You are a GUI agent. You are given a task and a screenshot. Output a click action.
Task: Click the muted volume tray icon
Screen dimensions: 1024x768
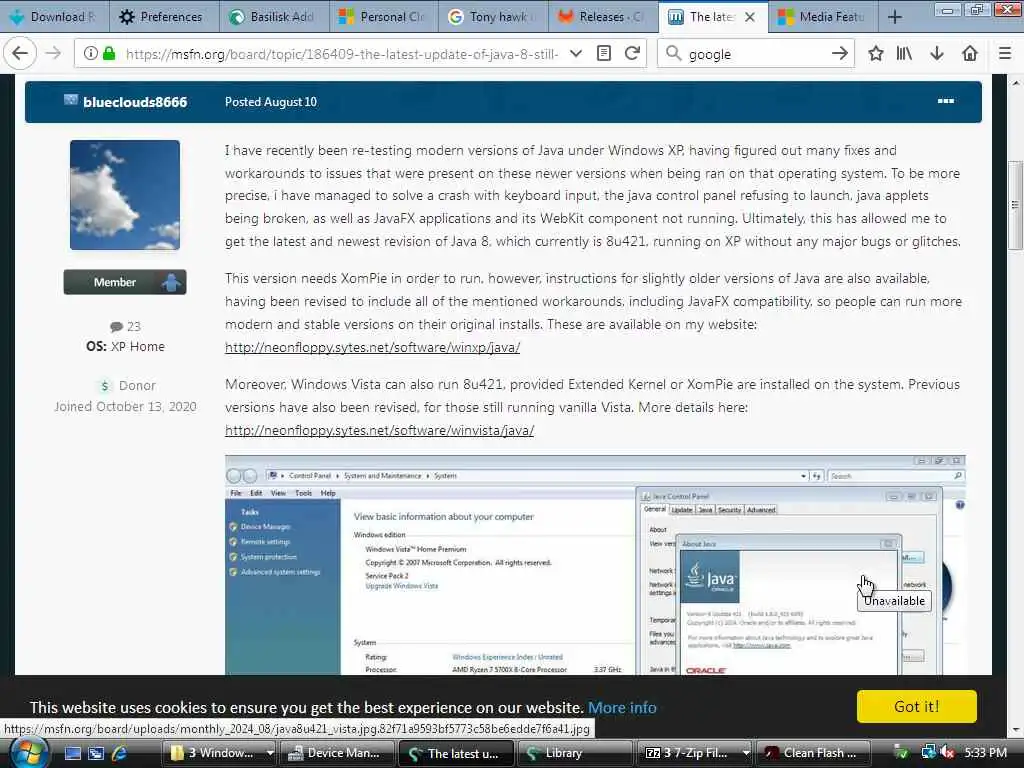(946, 753)
